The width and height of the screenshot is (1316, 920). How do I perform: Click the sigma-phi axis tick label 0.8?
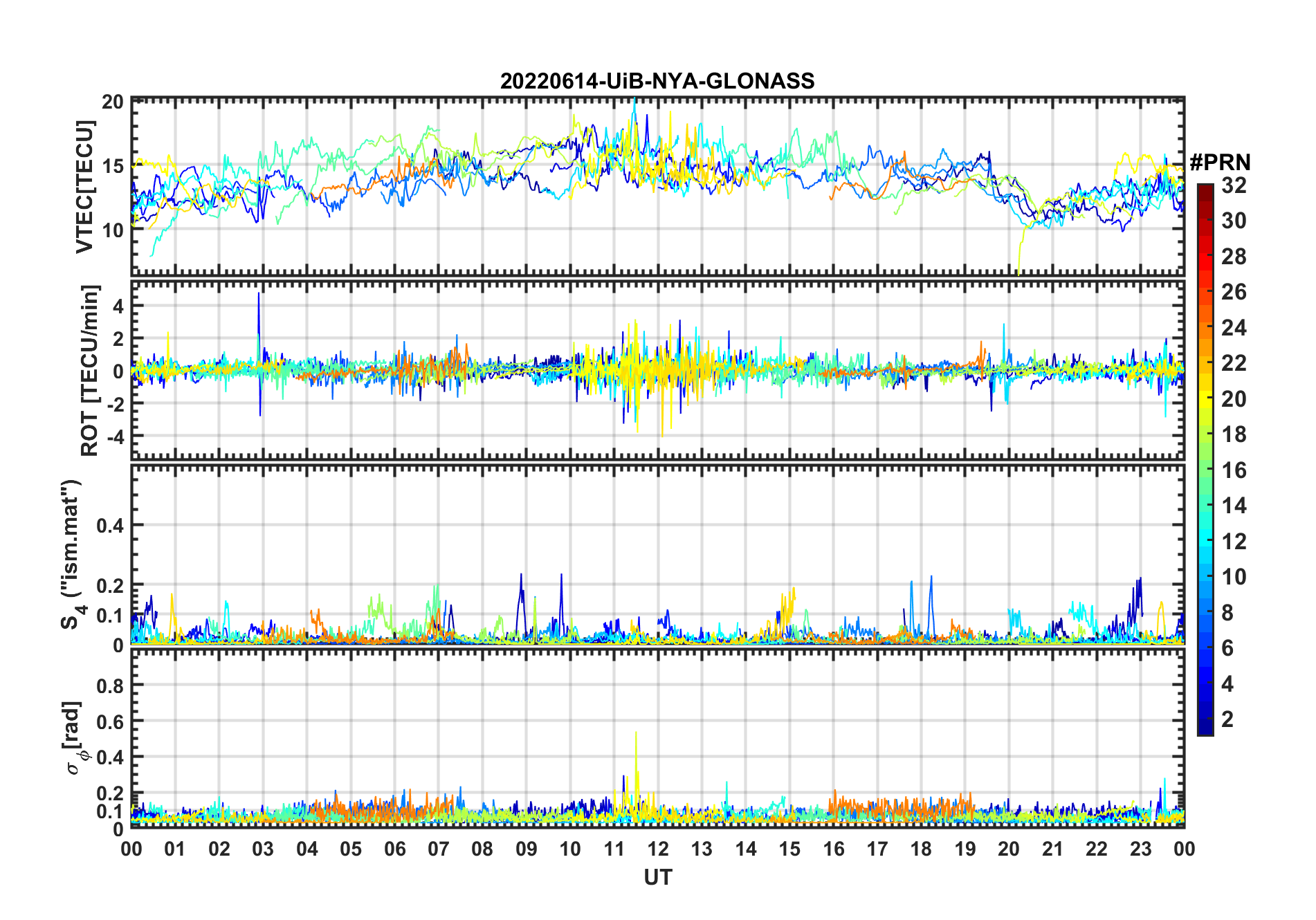click(110, 686)
